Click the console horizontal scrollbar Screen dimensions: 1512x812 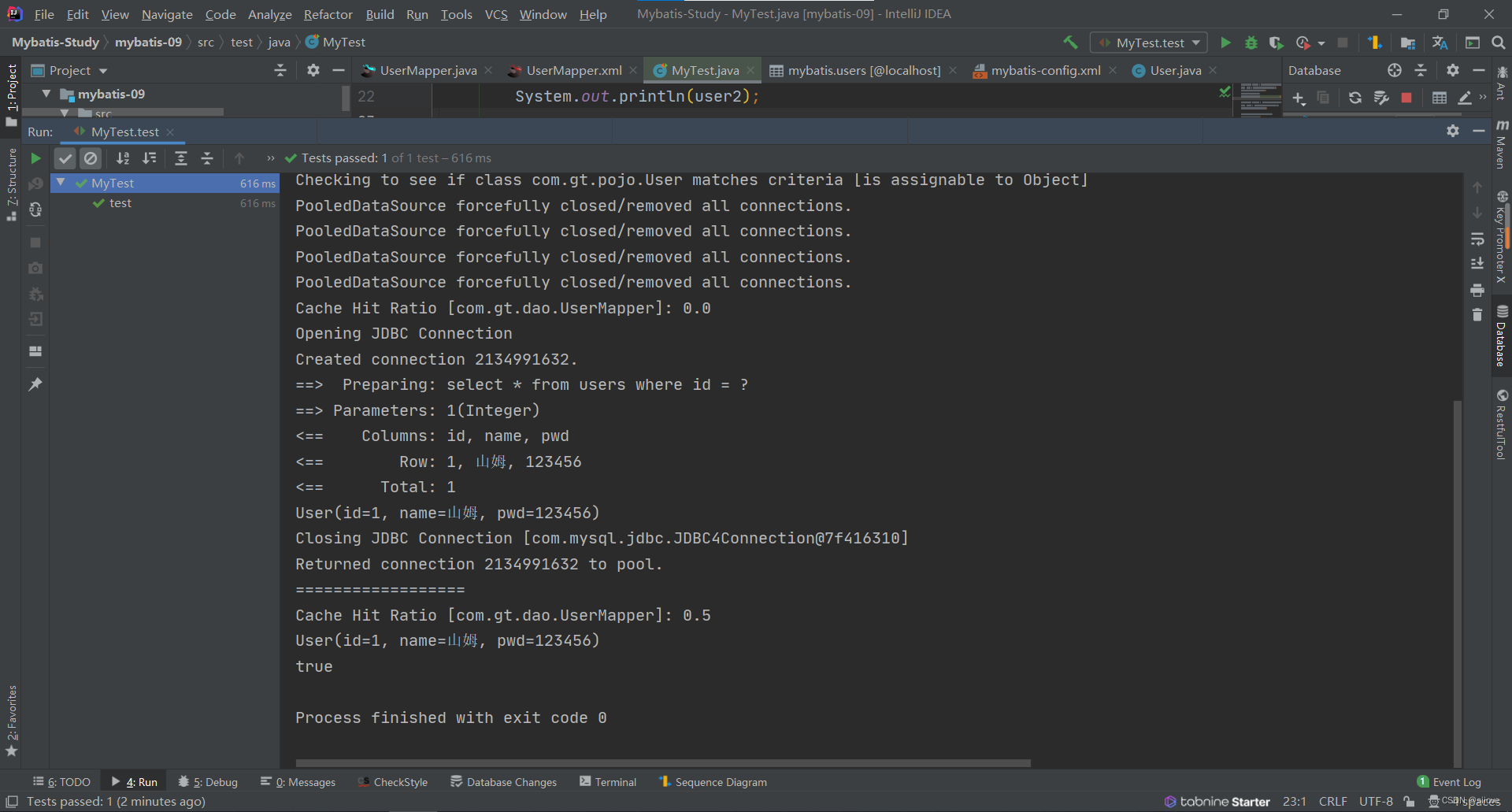663,763
